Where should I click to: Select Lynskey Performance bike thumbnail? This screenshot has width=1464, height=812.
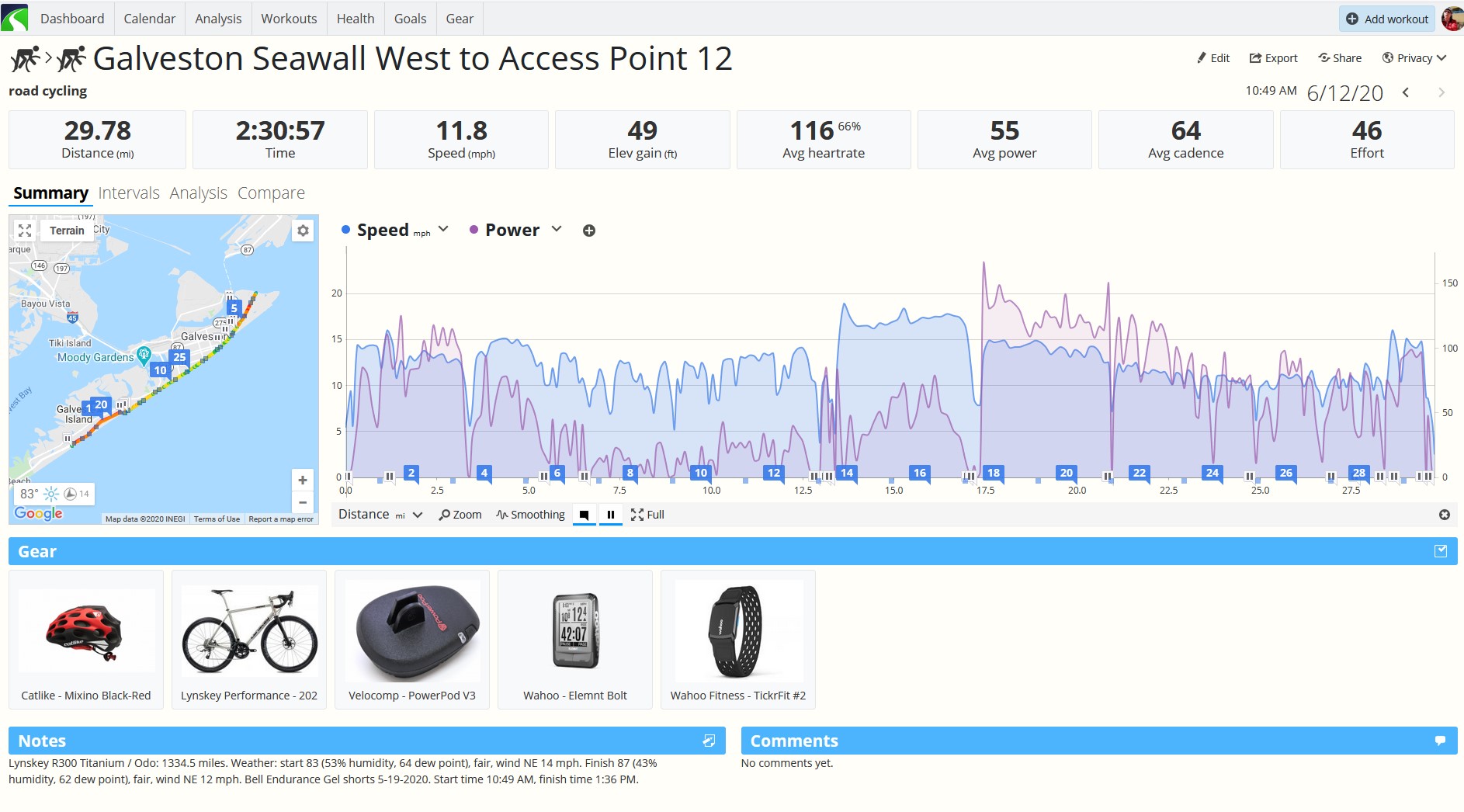pos(249,640)
